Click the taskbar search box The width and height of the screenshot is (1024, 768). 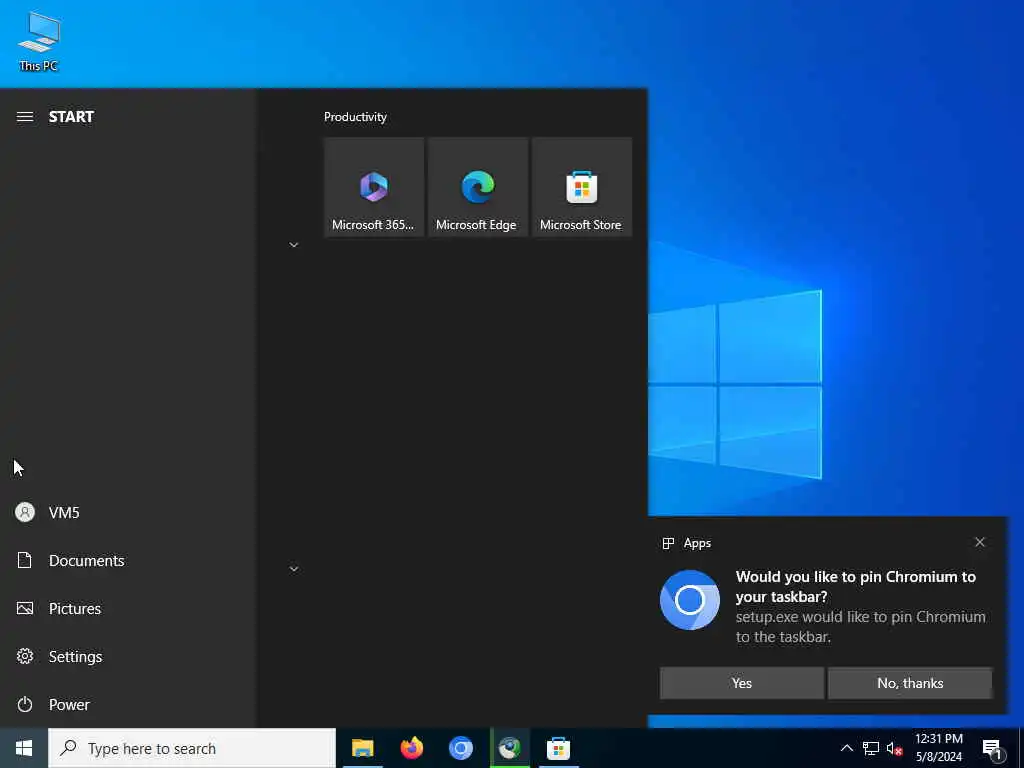[192, 748]
